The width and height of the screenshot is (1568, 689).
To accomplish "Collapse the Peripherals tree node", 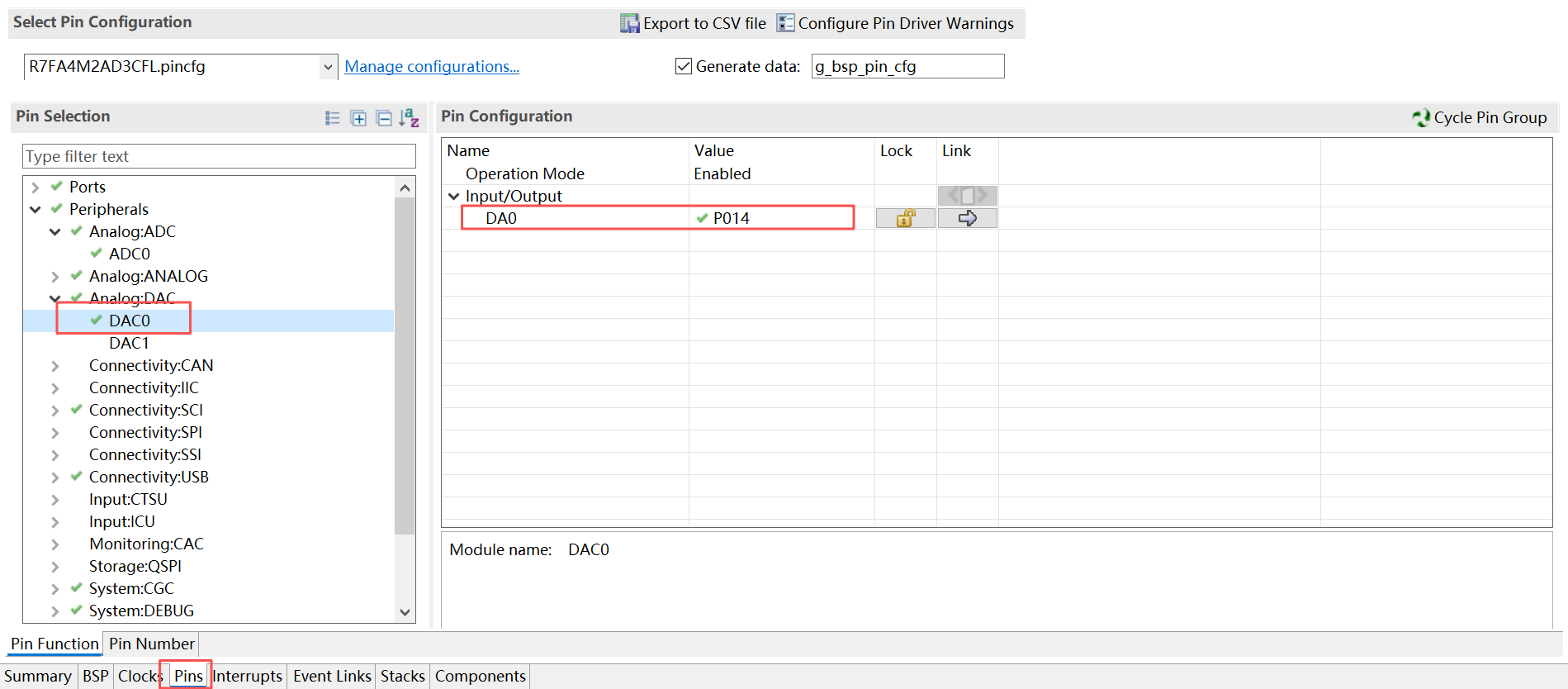I will coord(36,210).
